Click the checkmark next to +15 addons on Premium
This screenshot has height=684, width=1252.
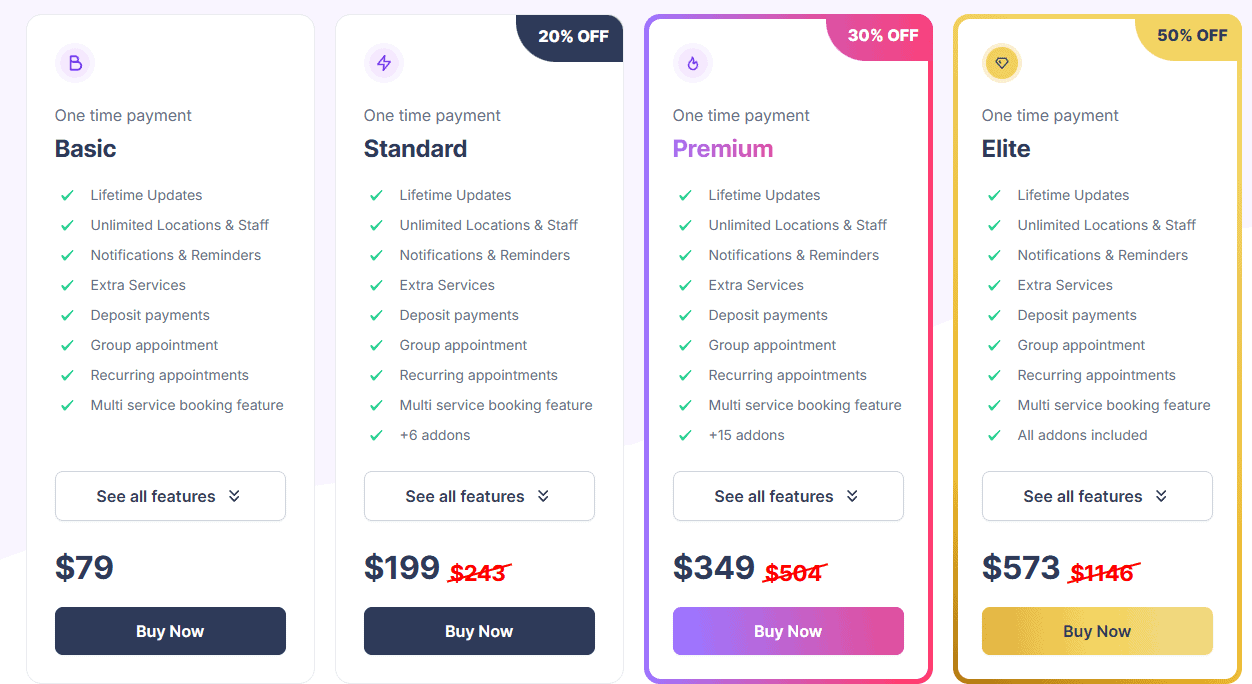click(x=684, y=434)
